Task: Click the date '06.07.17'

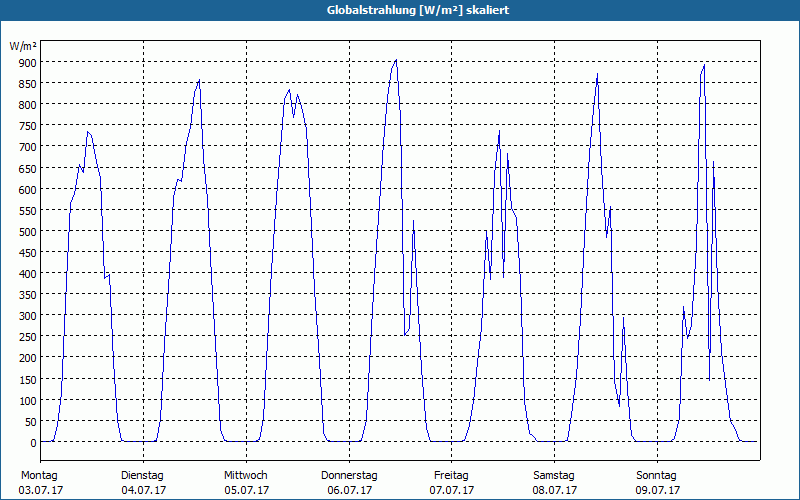Action: (349, 490)
